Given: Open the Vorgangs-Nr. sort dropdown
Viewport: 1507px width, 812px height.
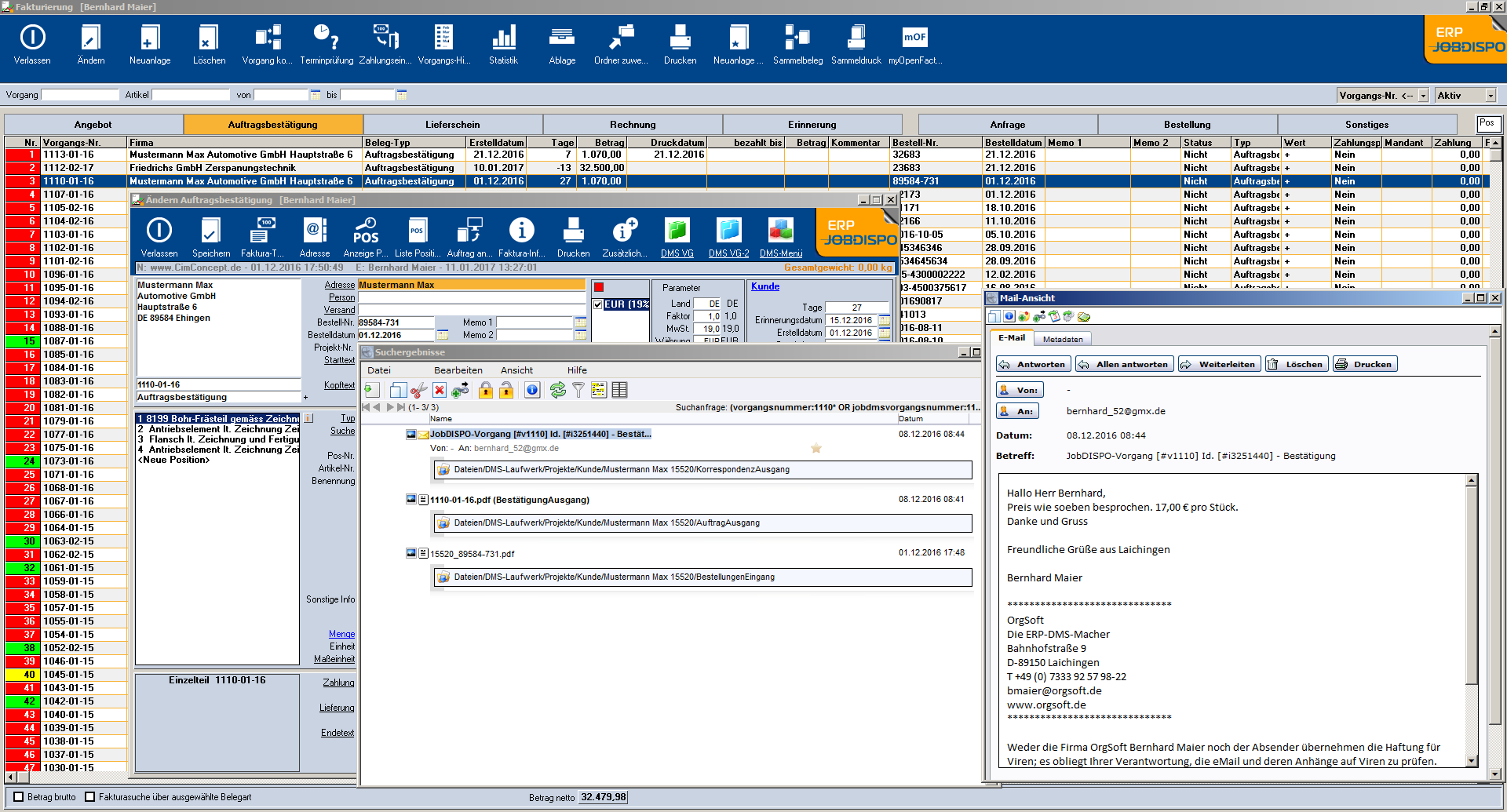Looking at the screenshot, I should [1424, 94].
